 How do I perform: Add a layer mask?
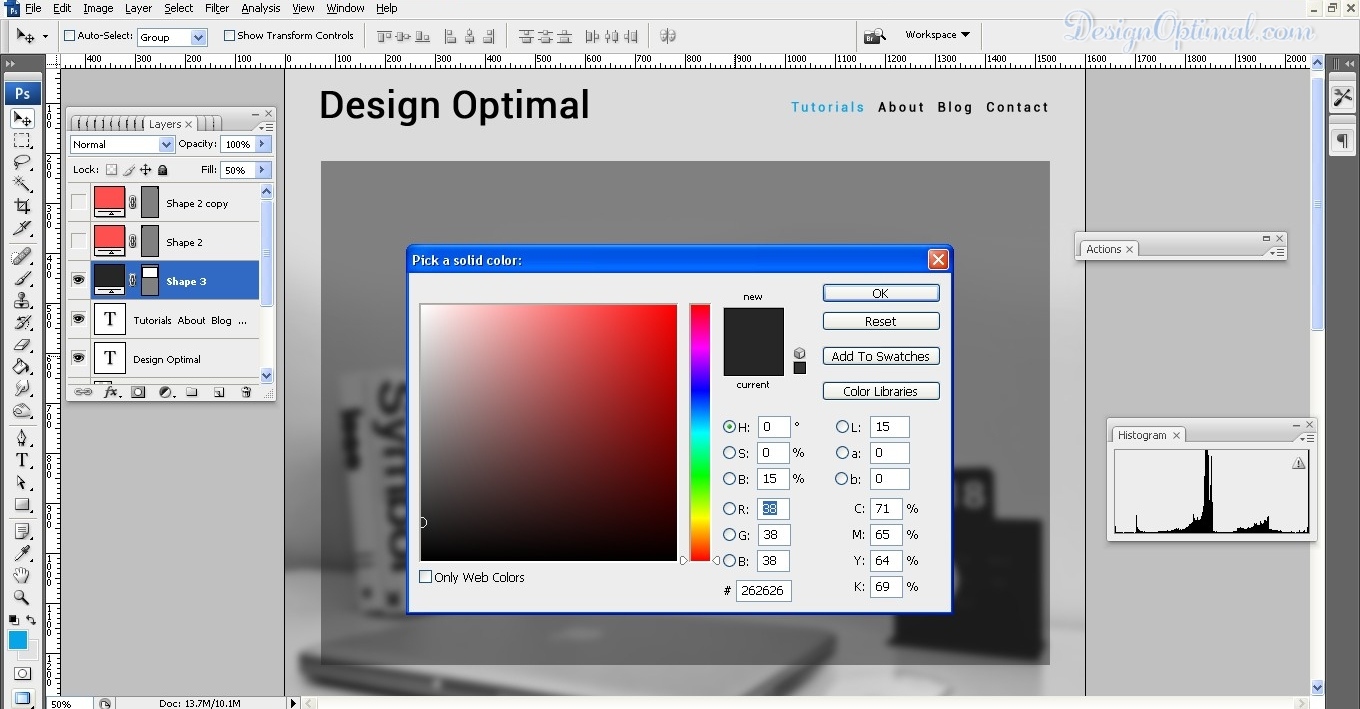click(138, 393)
